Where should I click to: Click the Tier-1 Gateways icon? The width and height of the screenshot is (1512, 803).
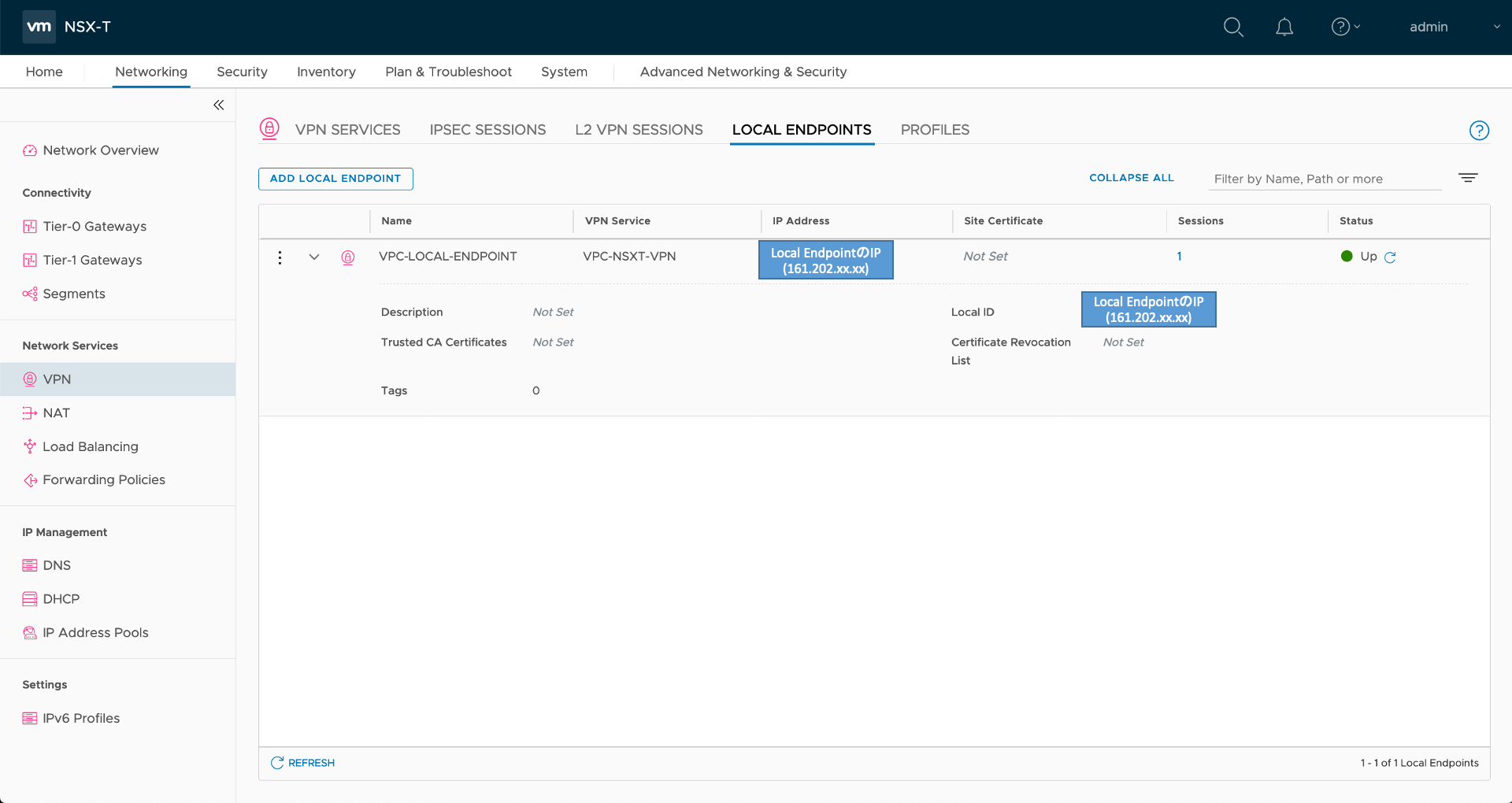[x=30, y=261]
